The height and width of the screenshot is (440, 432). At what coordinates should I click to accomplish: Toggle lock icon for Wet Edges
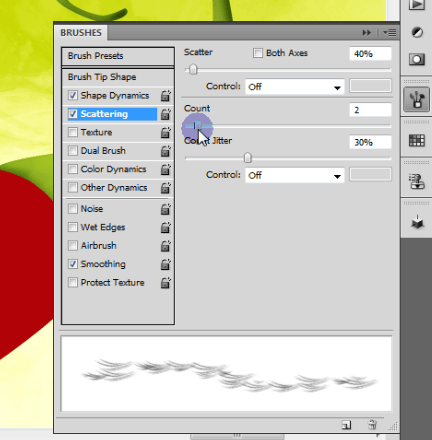click(x=166, y=227)
